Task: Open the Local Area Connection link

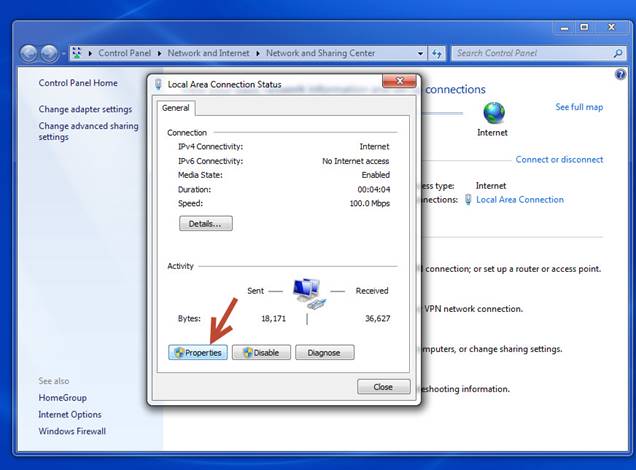Action: tap(520, 200)
